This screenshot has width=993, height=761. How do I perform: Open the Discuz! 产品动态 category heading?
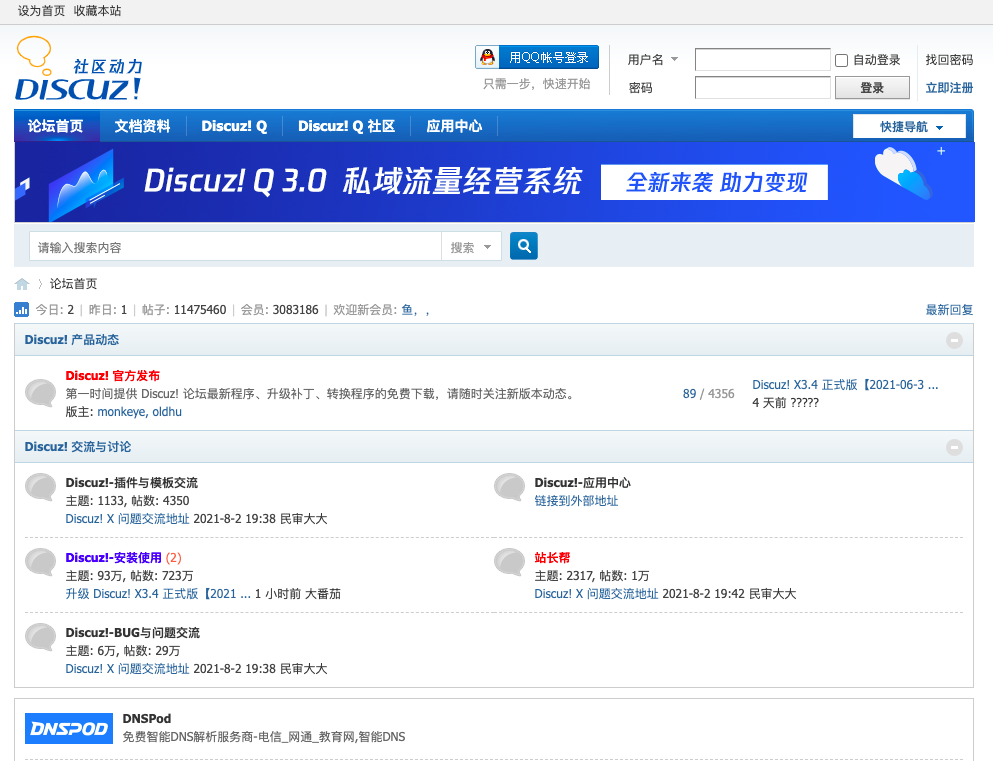click(72, 339)
